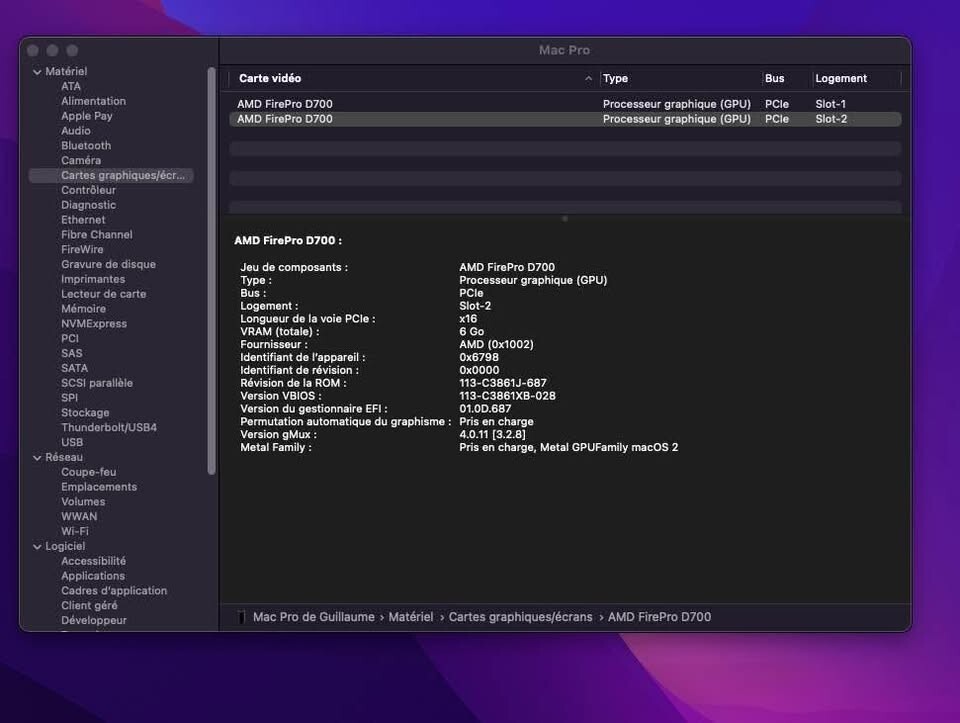Click the gMux version 4.0.11 [3.2.8]
960x723 pixels.
point(492,434)
